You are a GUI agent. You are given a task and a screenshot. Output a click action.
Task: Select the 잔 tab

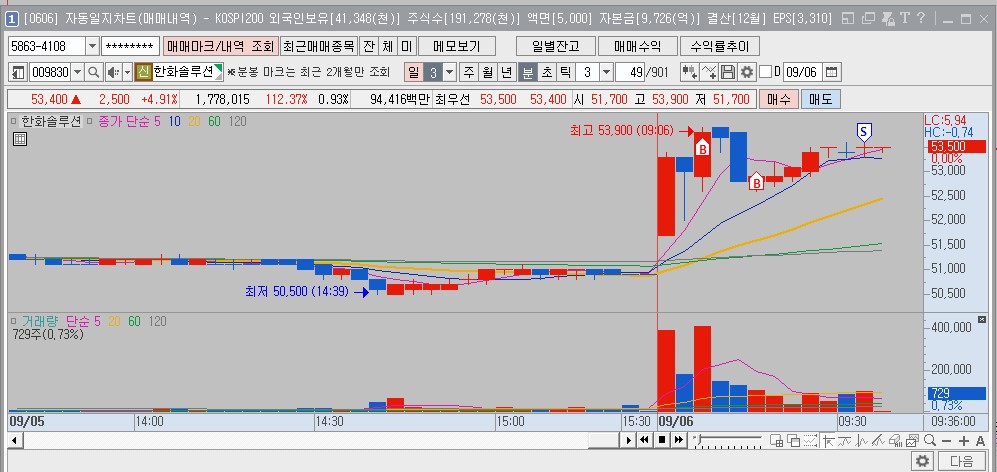click(369, 46)
